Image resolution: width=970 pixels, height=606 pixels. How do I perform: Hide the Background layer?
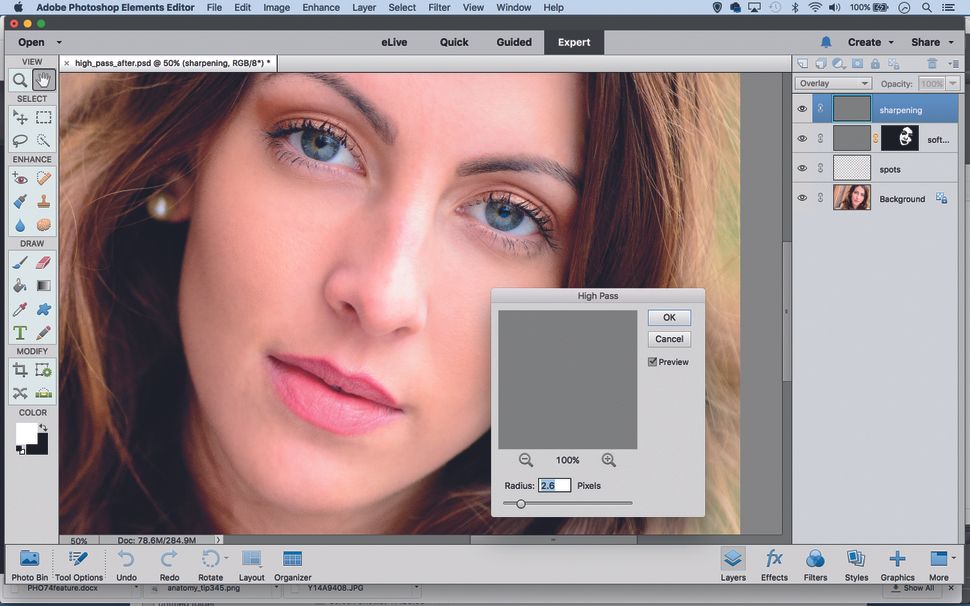pos(802,198)
